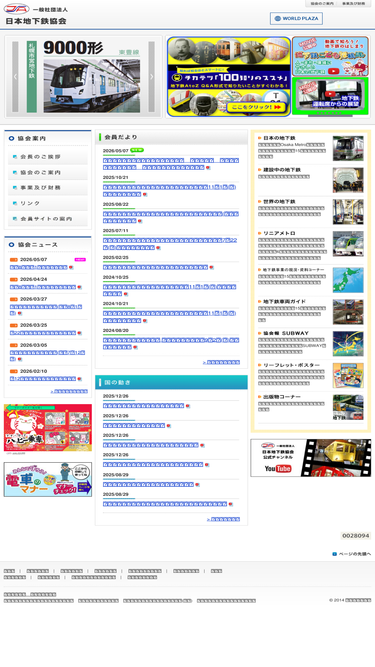The height and width of the screenshot is (667, 375).
Task: Click the リニアメトロ thumbnail image
Action: point(348,243)
